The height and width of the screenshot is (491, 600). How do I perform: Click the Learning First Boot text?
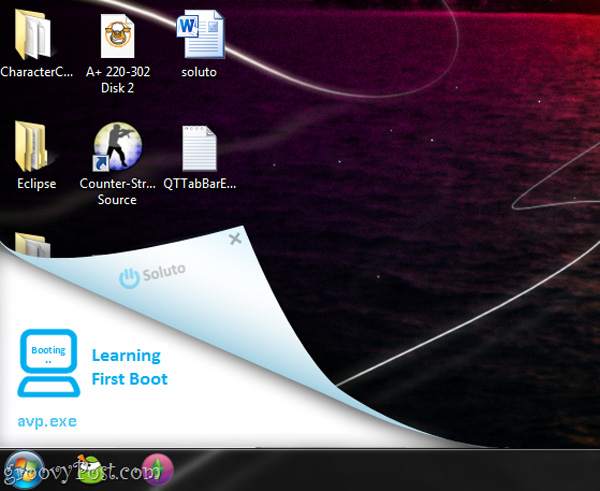[x=129, y=367]
